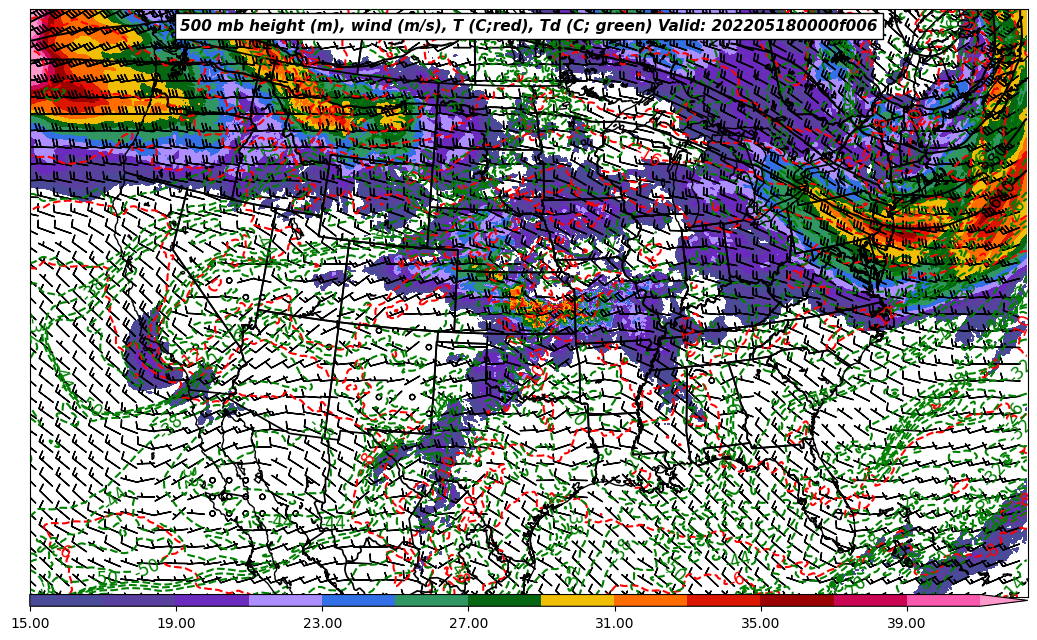Viewport: 1037px width, 640px height.
Task: Click the 23.00 colorbar tick label
Action: [322, 623]
